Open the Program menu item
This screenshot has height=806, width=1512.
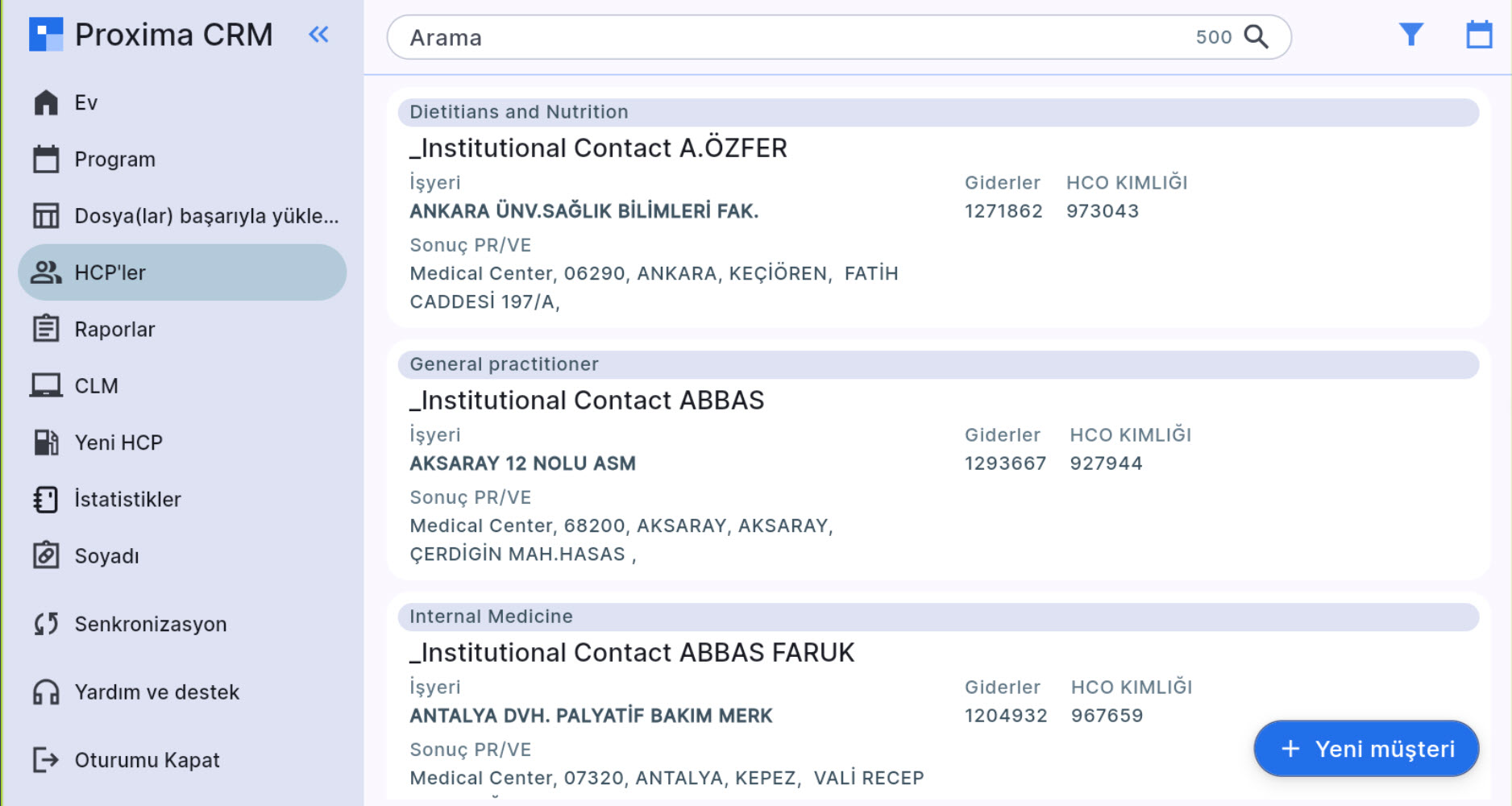coord(114,160)
